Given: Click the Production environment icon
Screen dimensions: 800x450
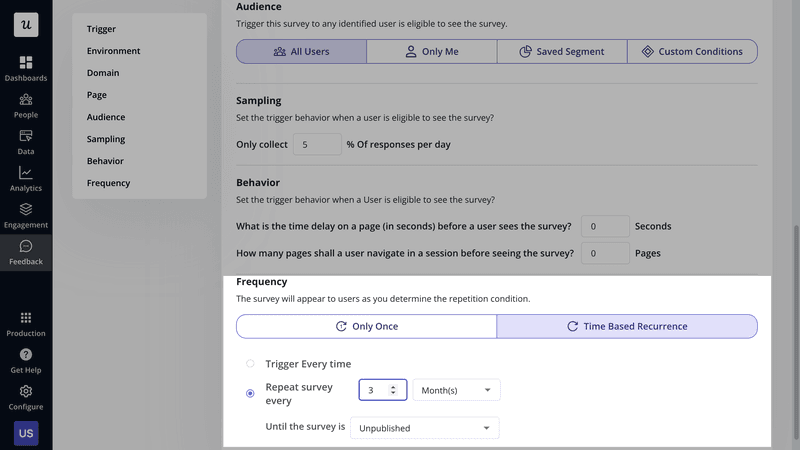Looking at the screenshot, I should point(26,318).
